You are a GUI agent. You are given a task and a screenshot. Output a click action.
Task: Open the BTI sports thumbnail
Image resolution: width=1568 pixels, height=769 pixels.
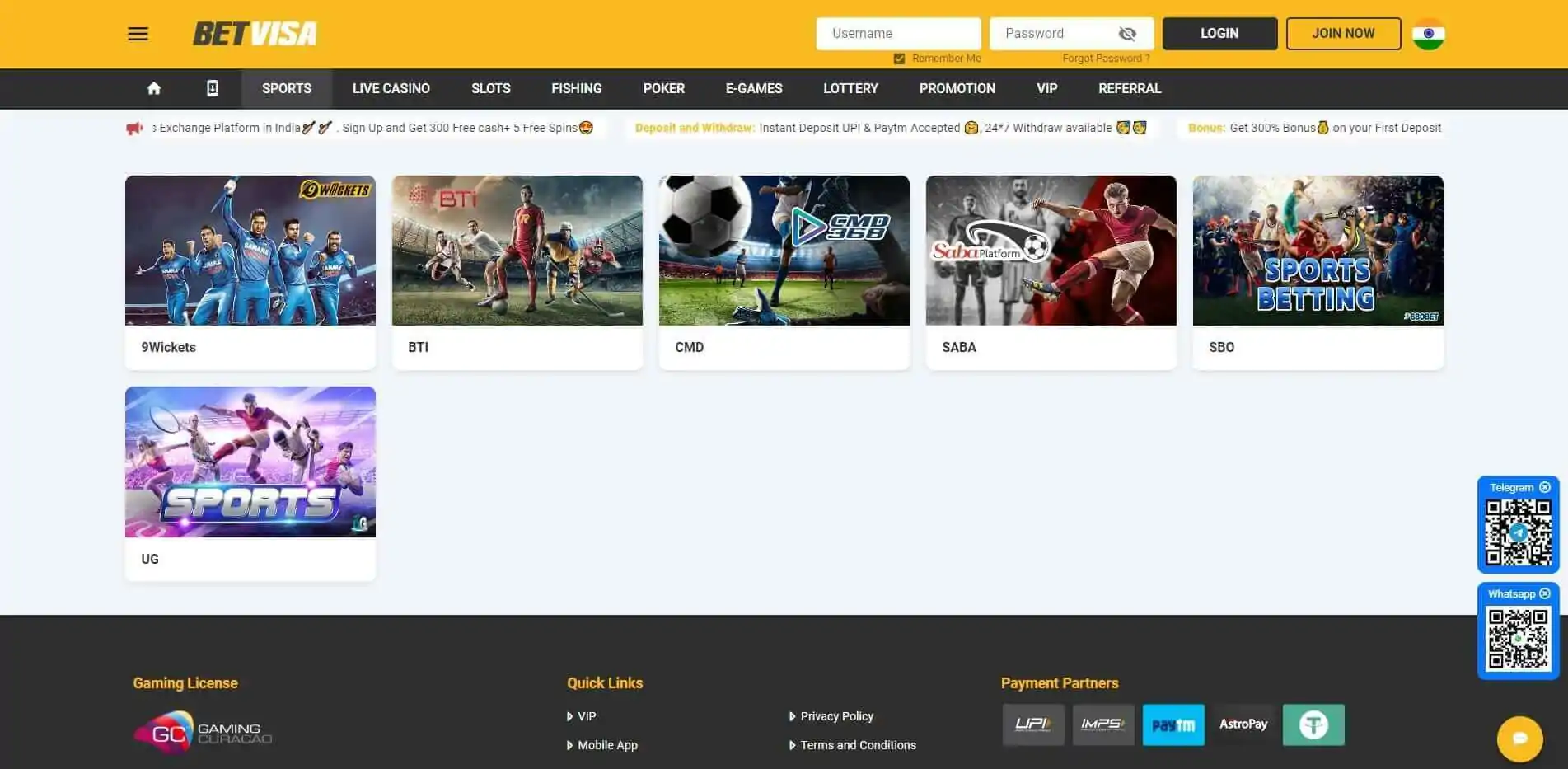click(x=517, y=251)
